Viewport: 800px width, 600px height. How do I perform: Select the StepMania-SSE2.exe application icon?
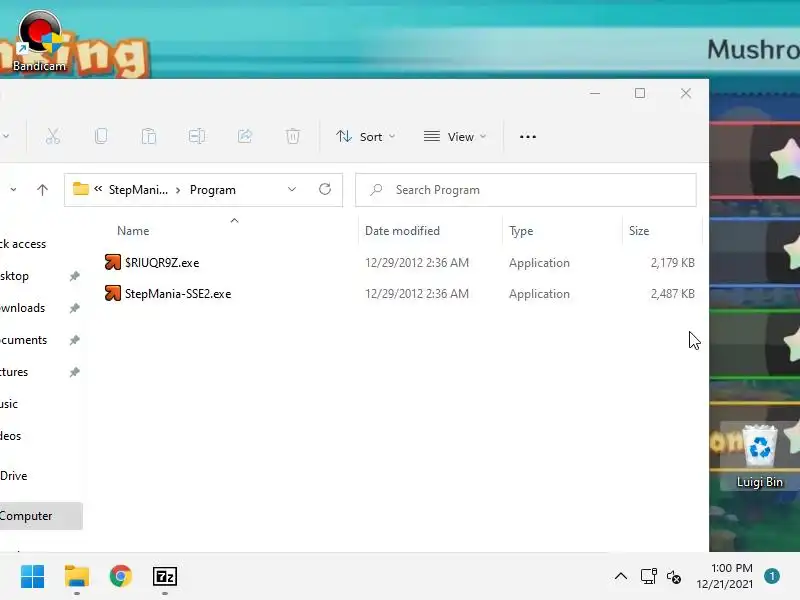[113, 293]
